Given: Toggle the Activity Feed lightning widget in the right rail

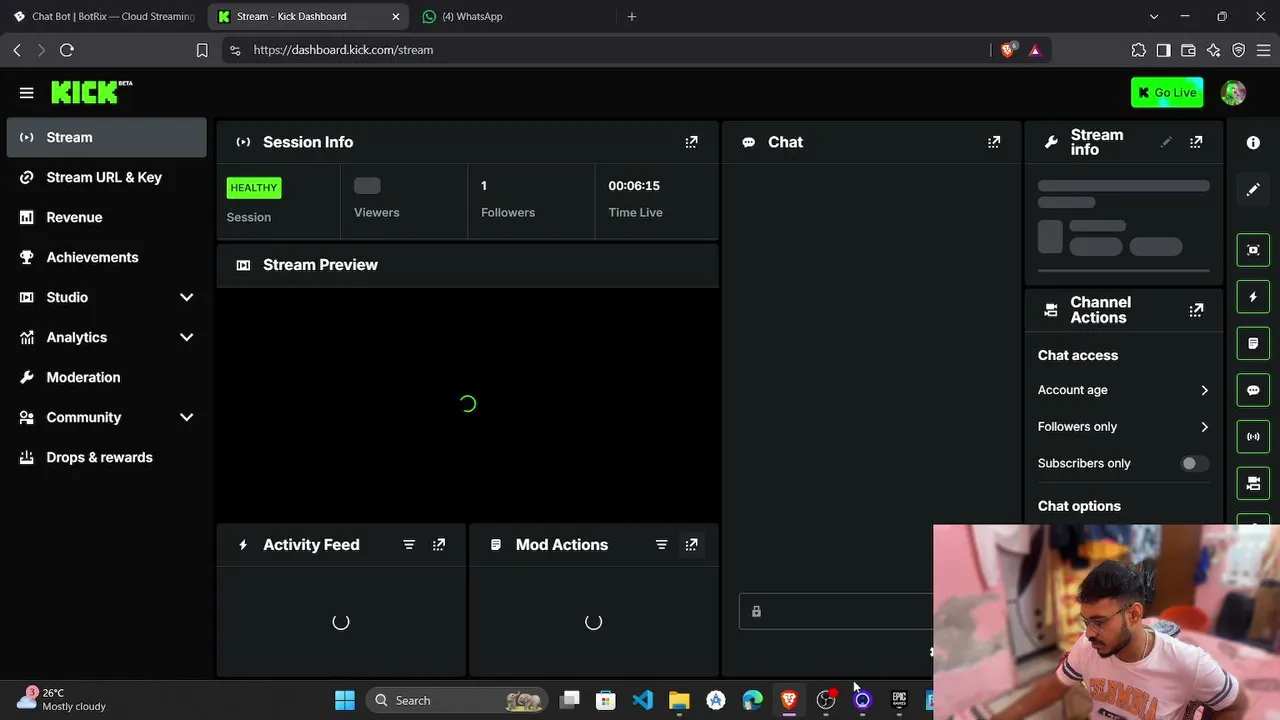Looking at the screenshot, I should pyautogui.click(x=1253, y=297).
